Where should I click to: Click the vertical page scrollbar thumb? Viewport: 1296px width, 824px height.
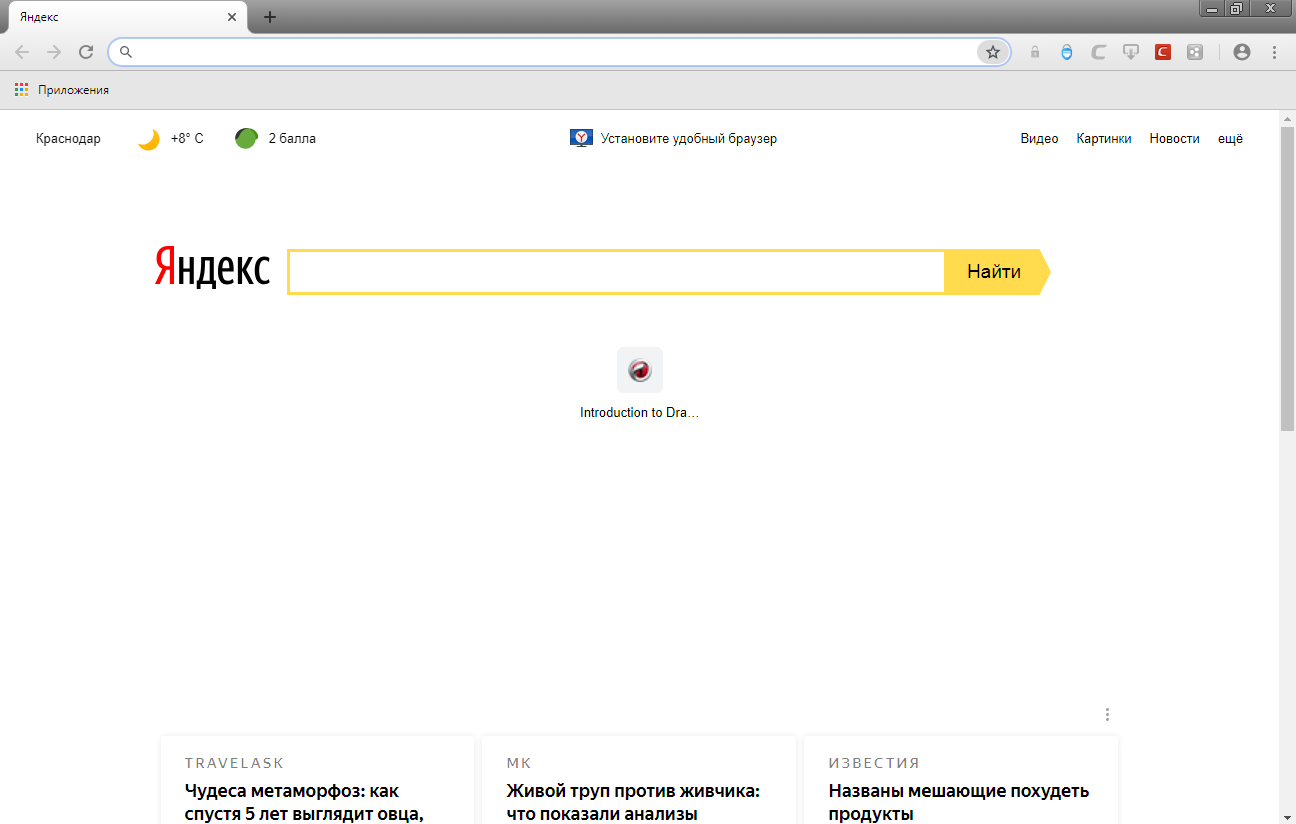[x=1287, y=280]
